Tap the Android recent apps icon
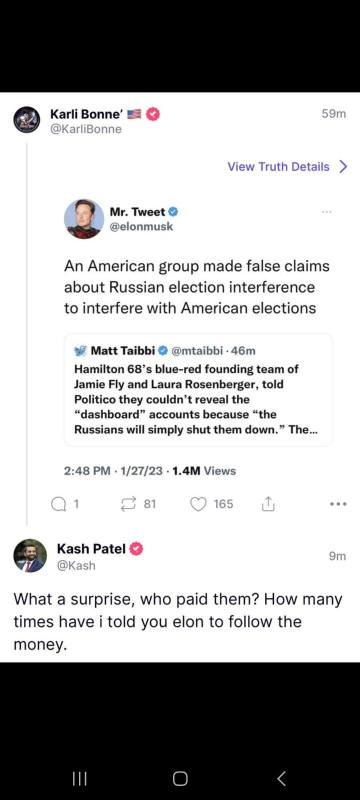 tap(80, 778)
